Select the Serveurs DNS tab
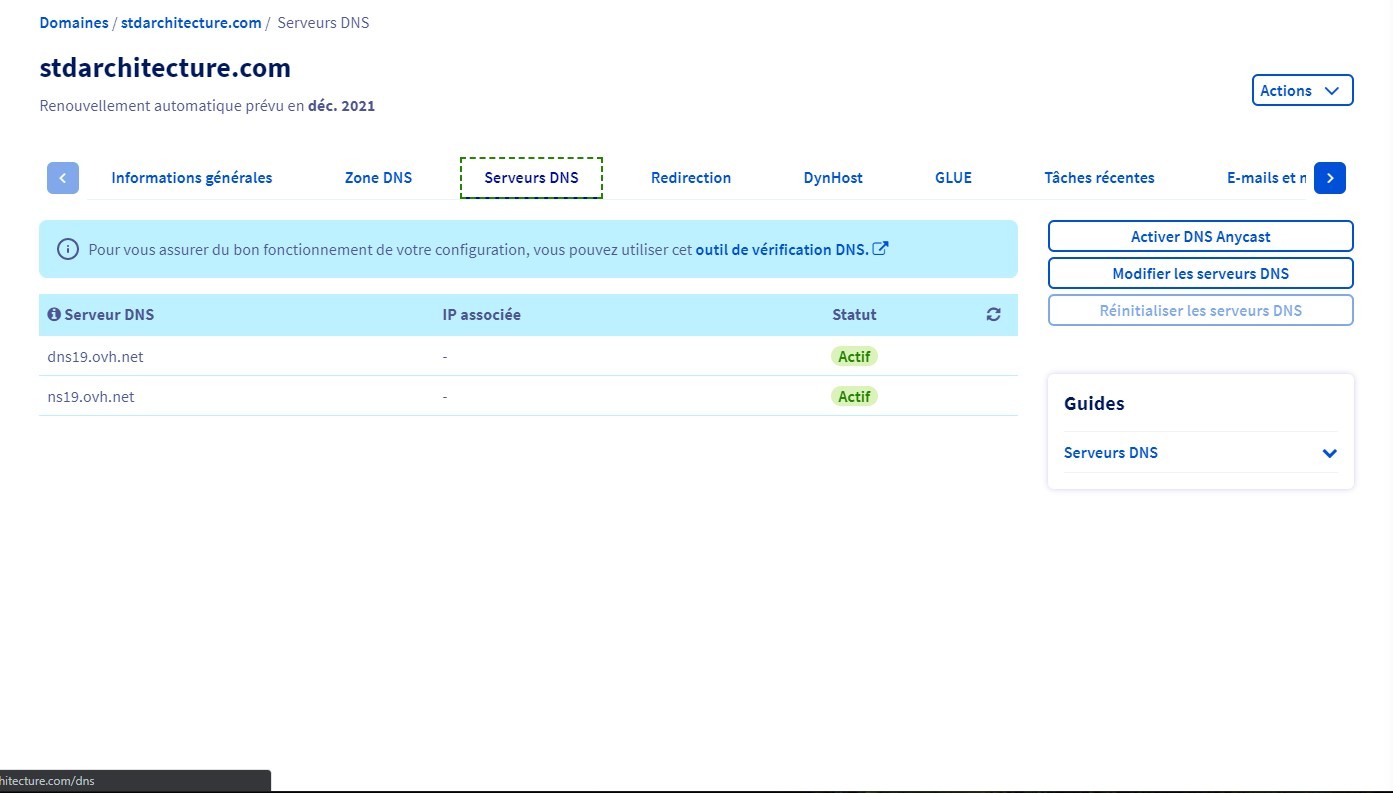 [531, 178]
